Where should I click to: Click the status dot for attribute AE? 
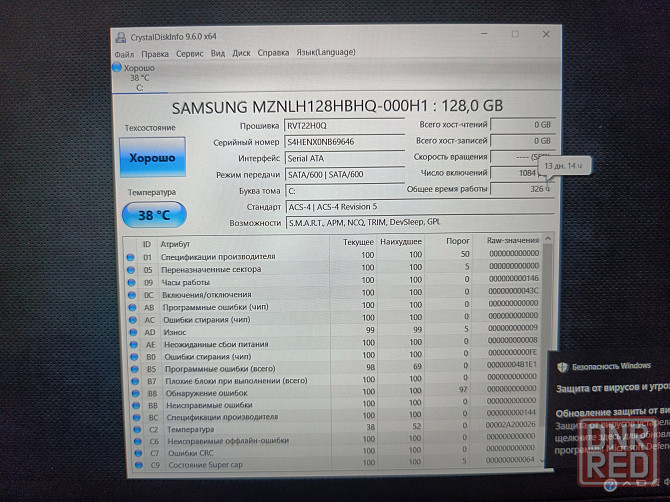(x=134, y=344)
